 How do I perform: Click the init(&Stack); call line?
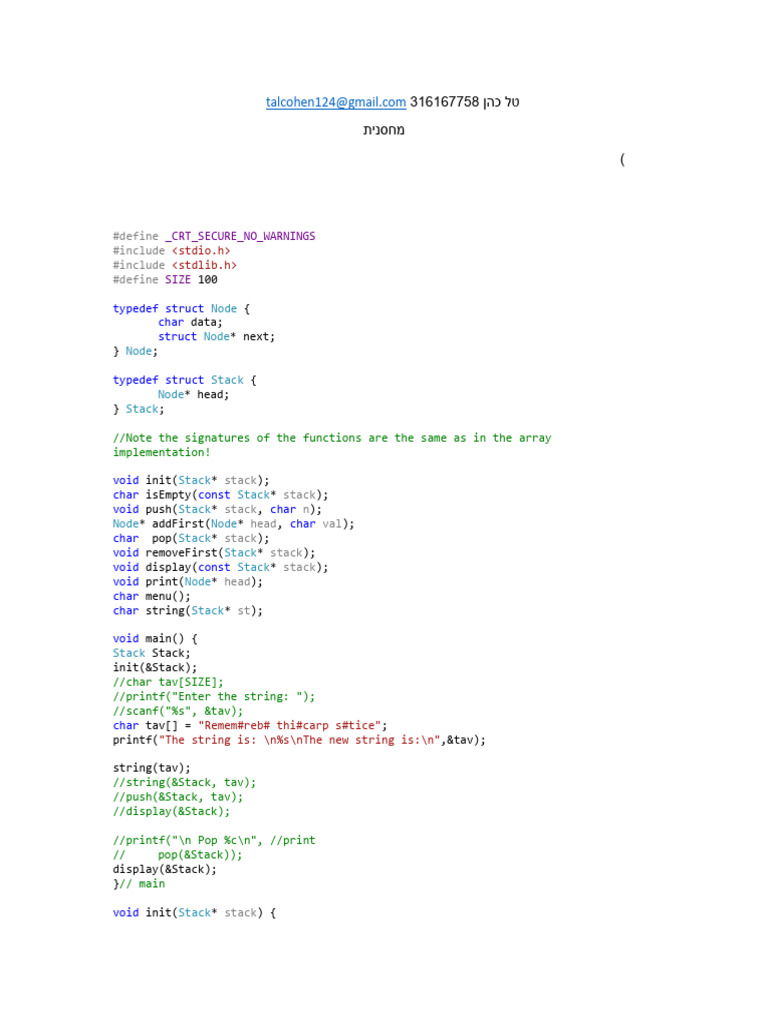[155, 667]
